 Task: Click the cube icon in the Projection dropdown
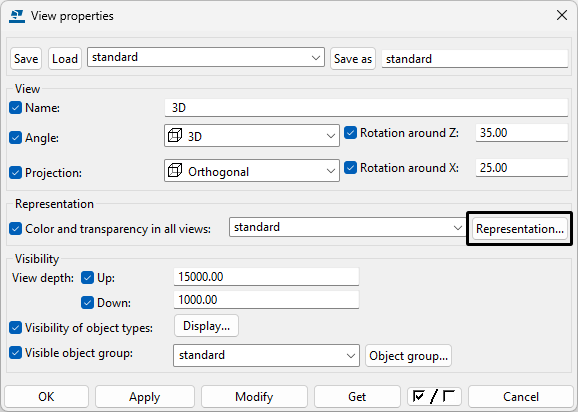(175, 171)
